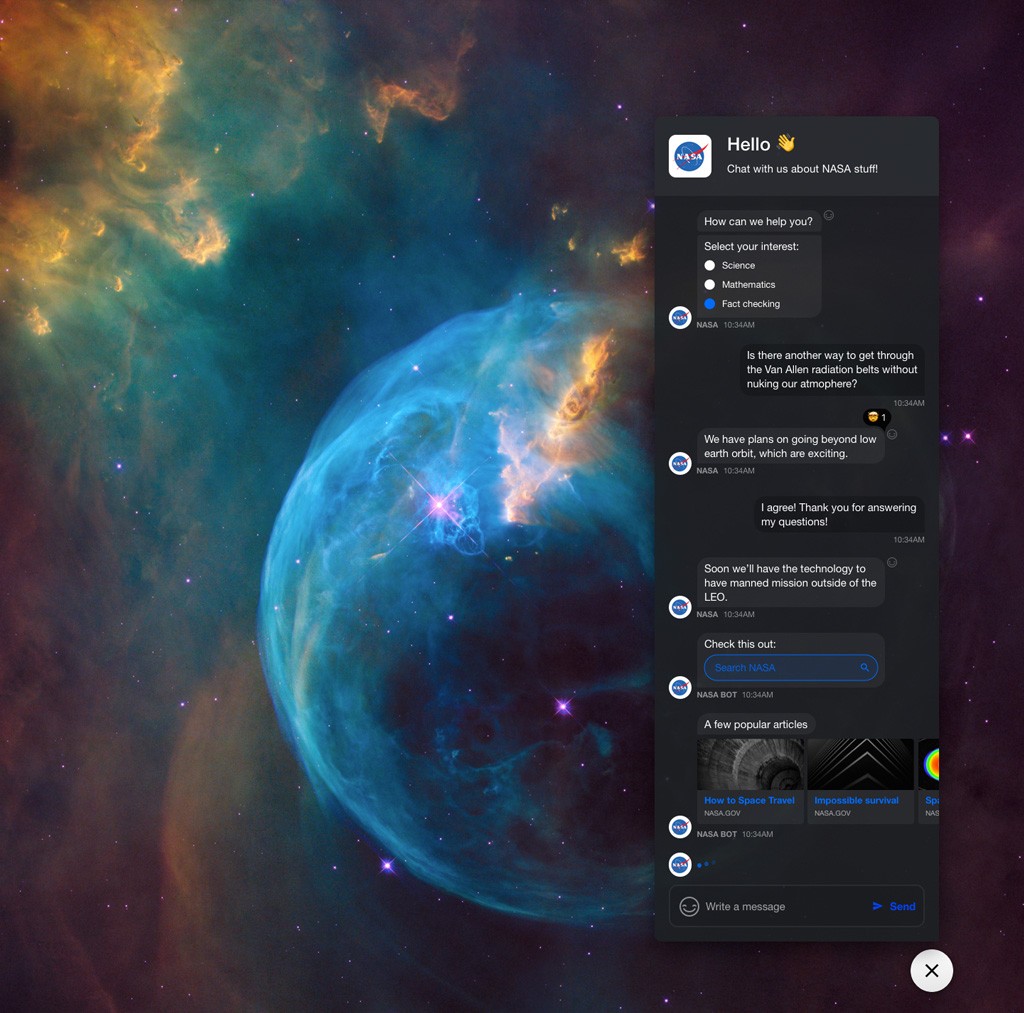Open reaction picker beside "Soon we'll have" message
This screenshot has width=1024, height=1013.
pyautogui.click(x=892, y=562)
